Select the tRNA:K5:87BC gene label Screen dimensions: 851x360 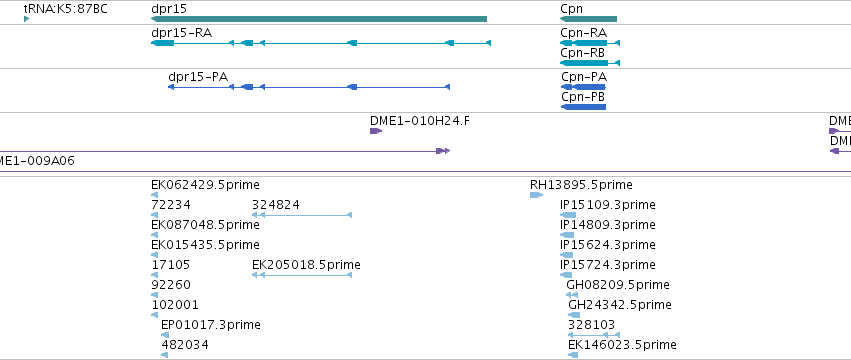pyautogui.click(x=66, y=9)
